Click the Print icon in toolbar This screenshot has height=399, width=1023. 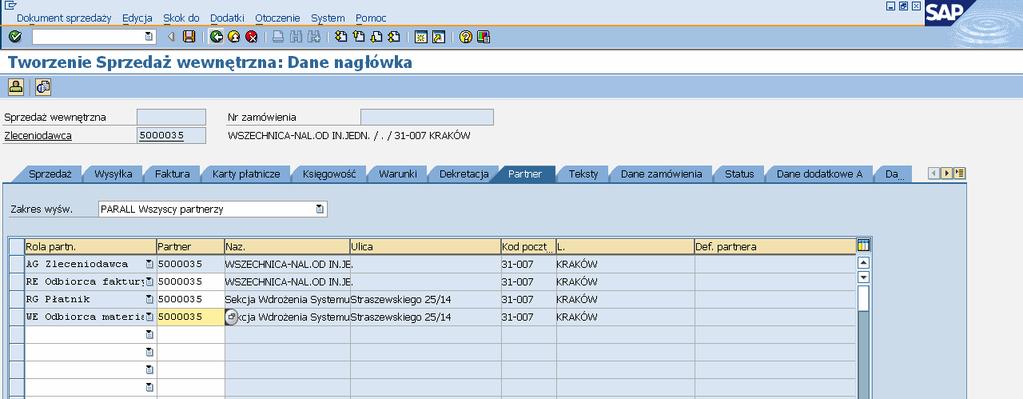(x=278, y=37)
